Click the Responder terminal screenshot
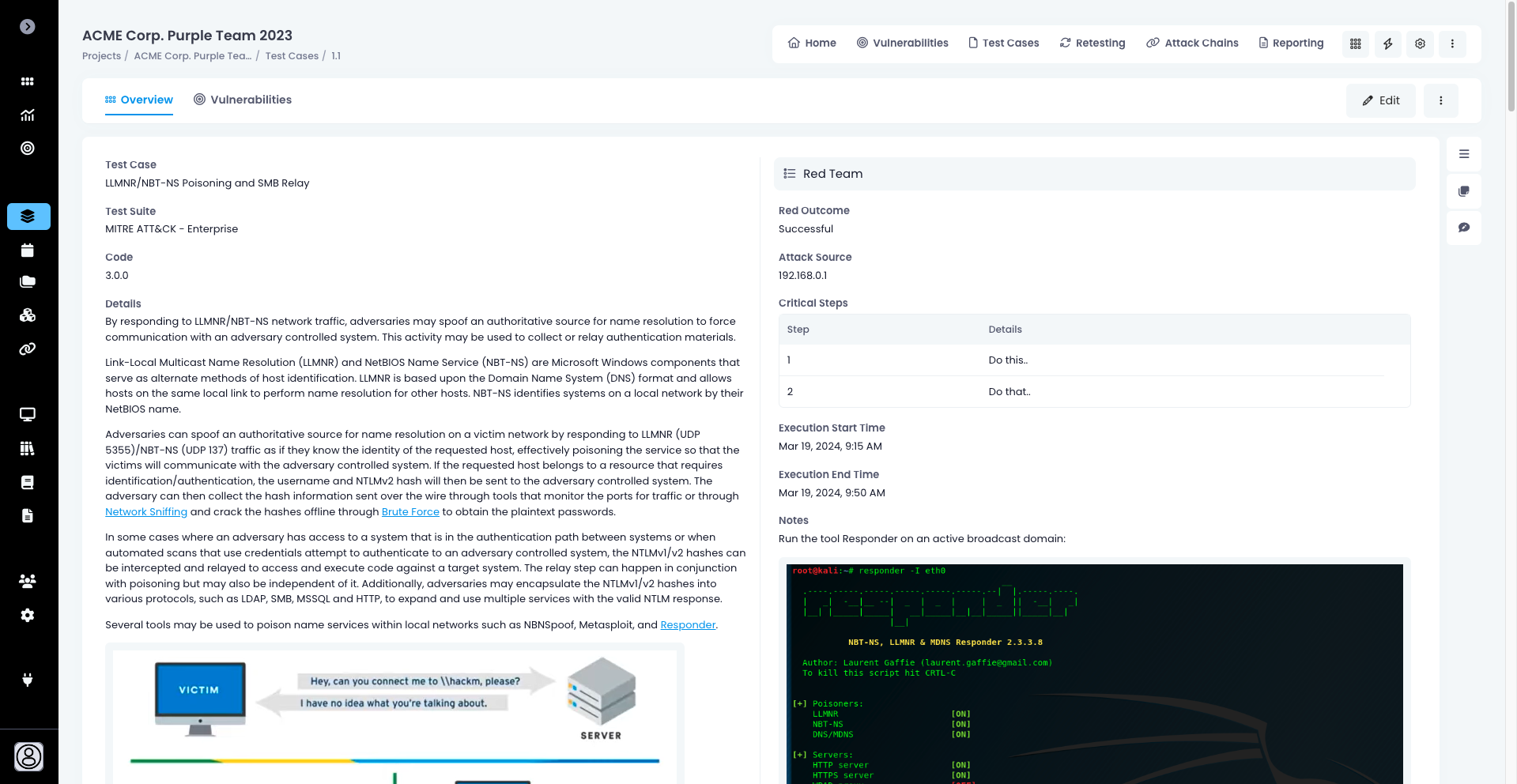Image resolution: width=1517 pixels, height=784 pixels. [1094, 673]
